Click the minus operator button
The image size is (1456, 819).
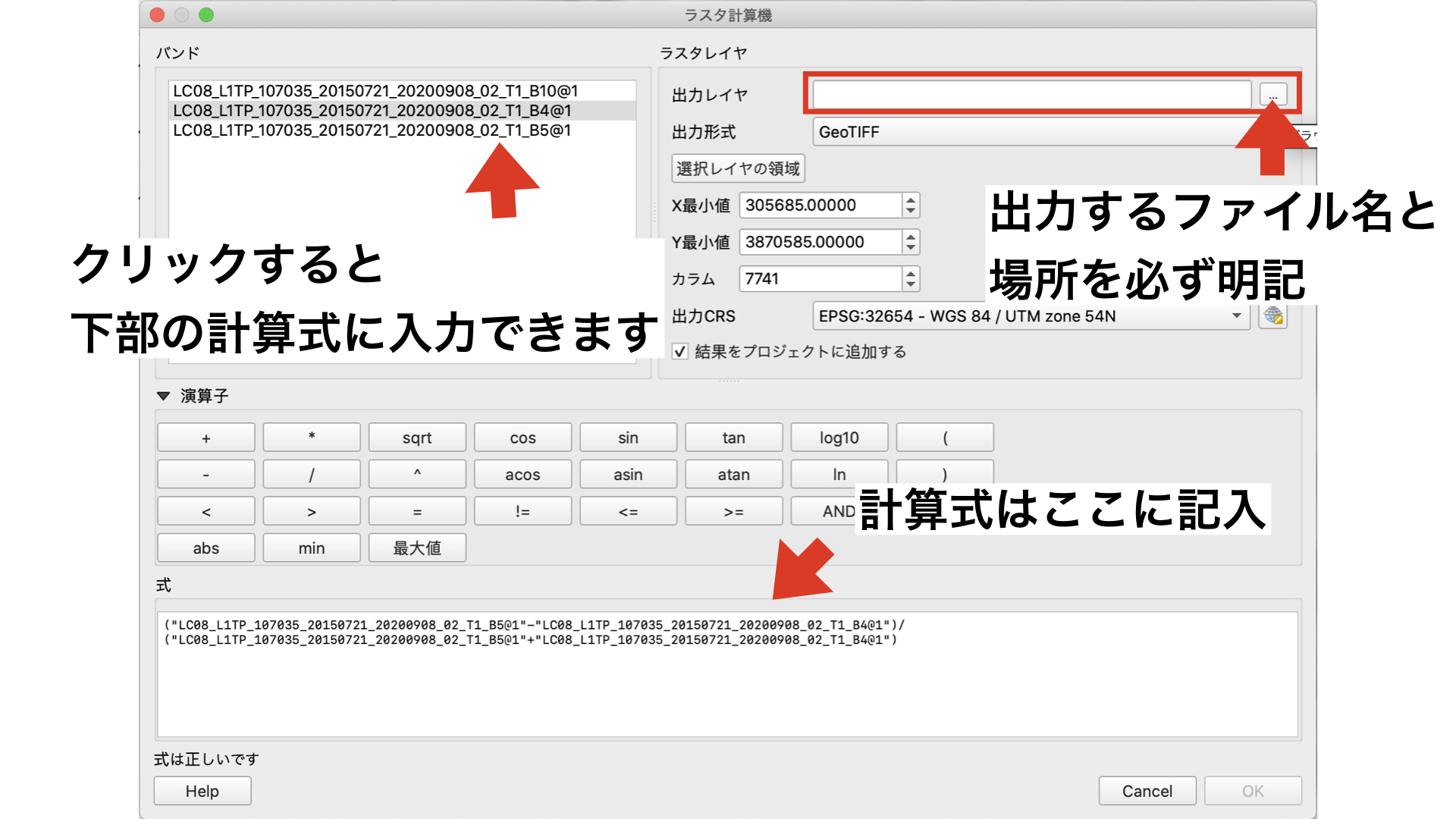(206, 475)
